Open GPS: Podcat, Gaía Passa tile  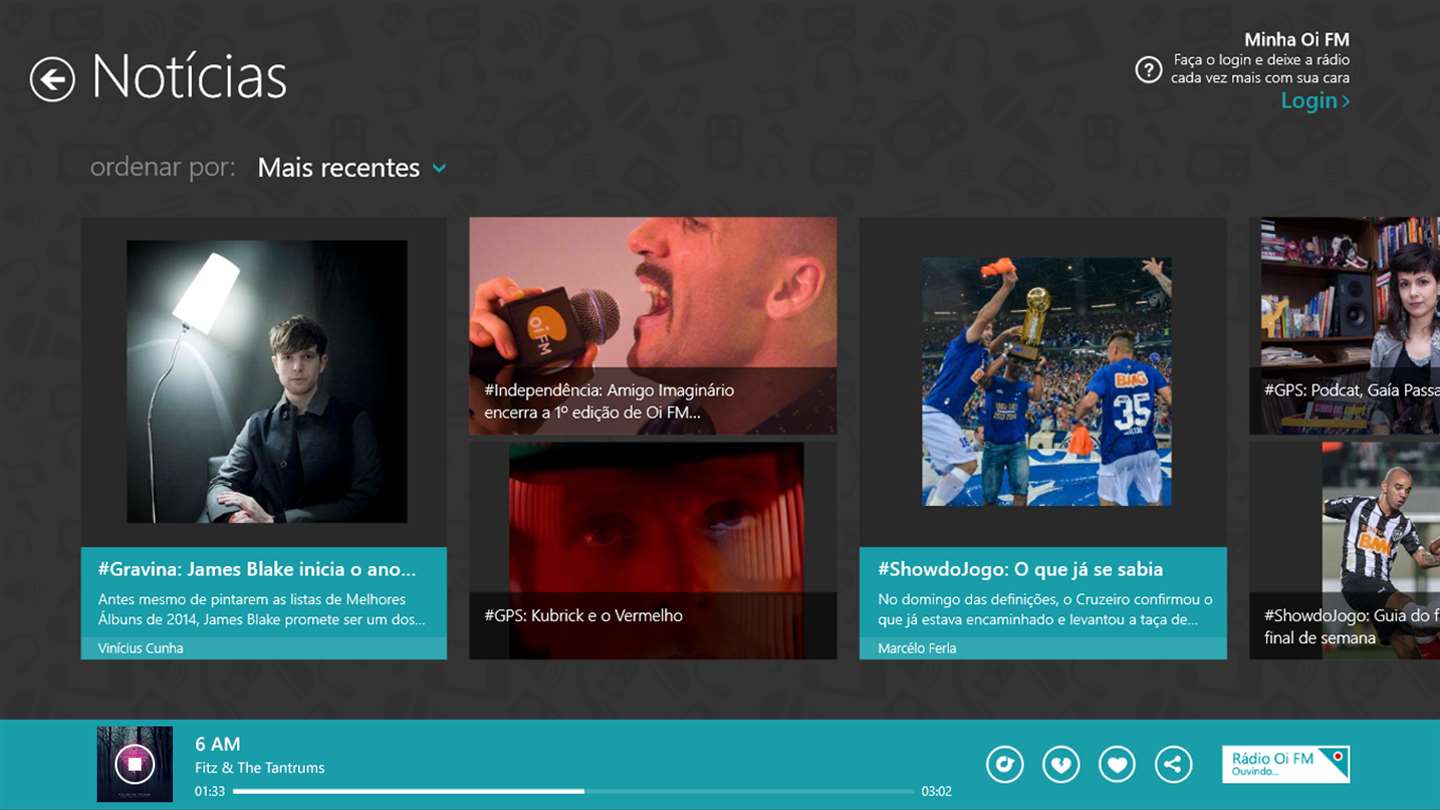pyautogui.click(x=1344, y=326)
